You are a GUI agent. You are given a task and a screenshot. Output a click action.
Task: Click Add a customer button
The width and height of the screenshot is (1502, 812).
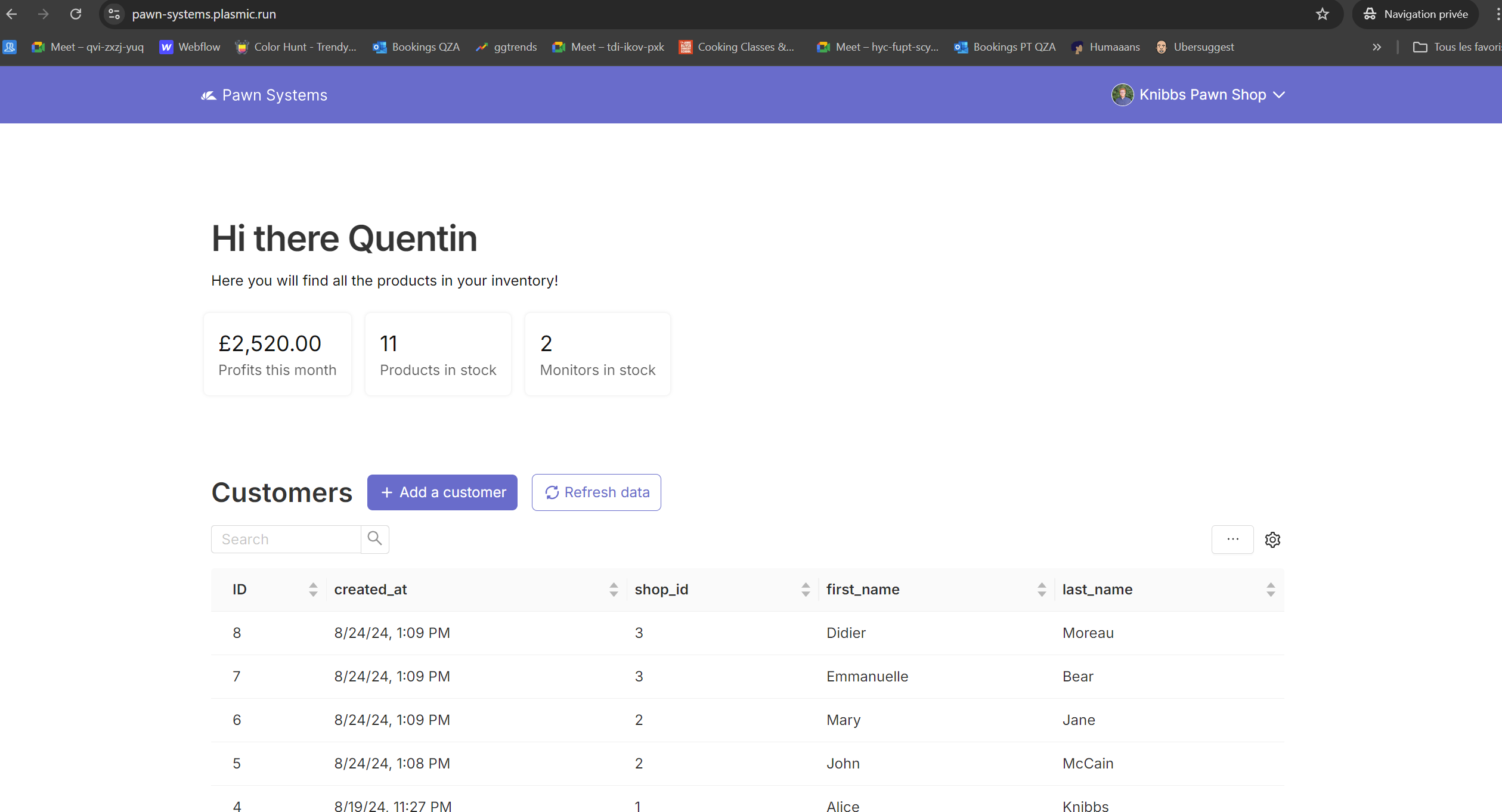click(x=442, y=492)
